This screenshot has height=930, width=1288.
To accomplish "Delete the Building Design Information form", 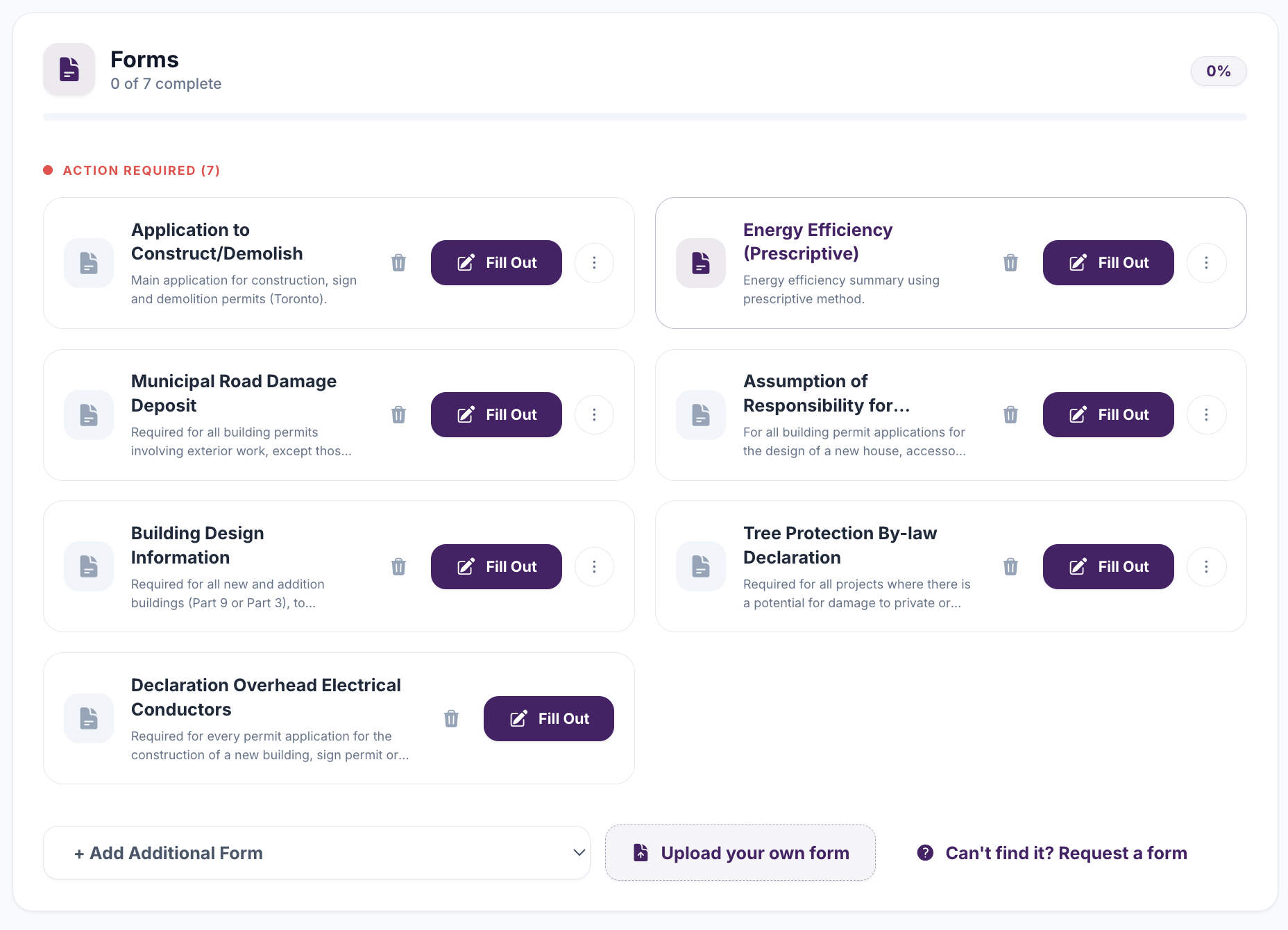I will pyautogui.click(x=398, y=567).
